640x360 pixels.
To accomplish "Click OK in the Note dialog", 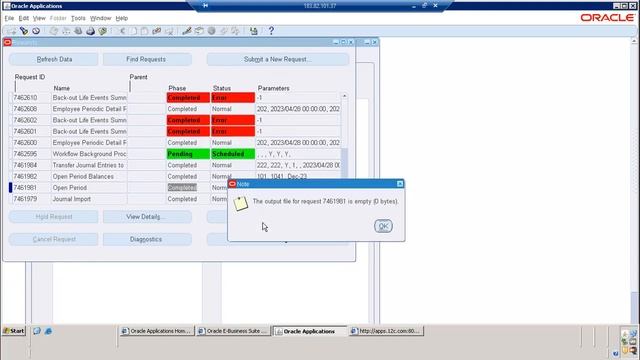I will click(383, 226).
